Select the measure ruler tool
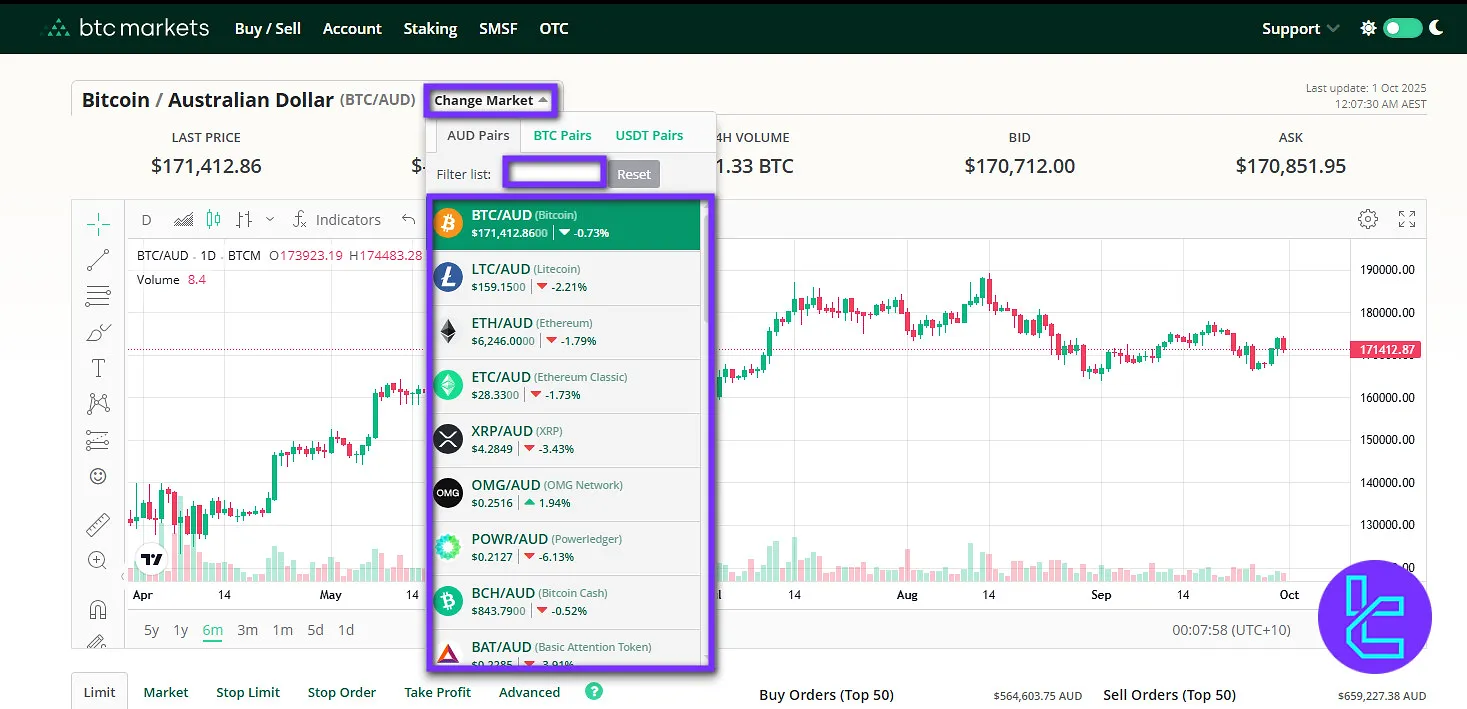The image size is (1467, 709). click(97, 523)
